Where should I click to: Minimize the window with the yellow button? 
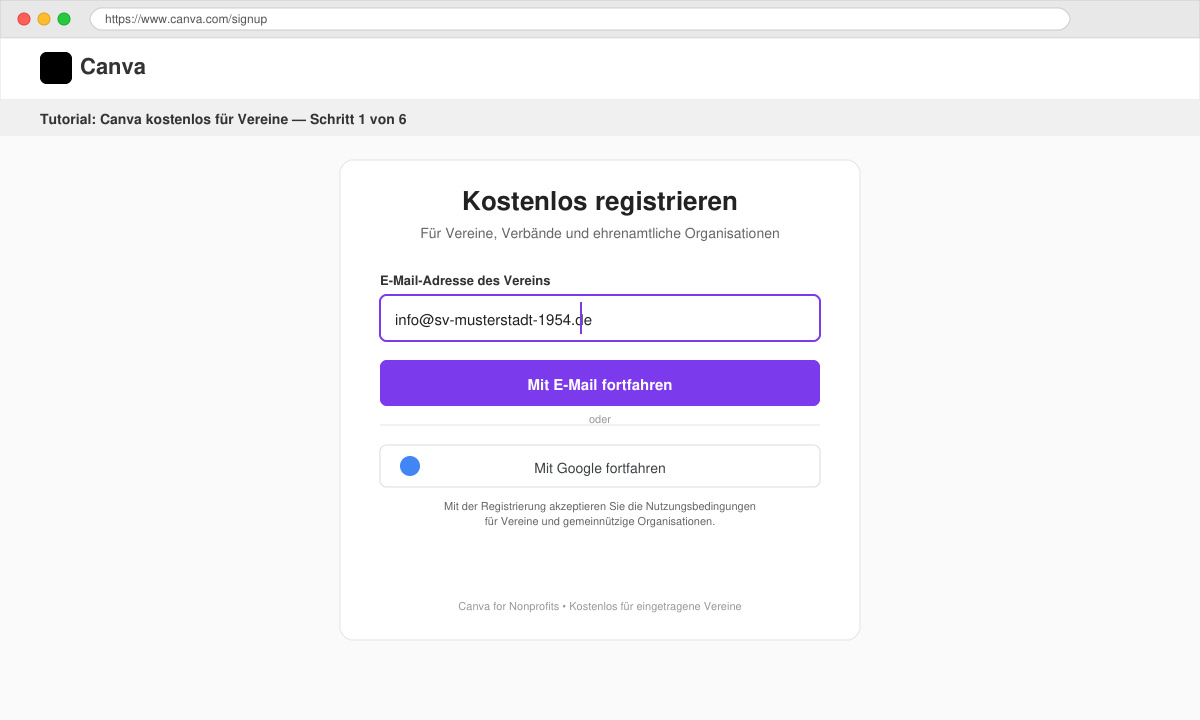pos(44,19)
